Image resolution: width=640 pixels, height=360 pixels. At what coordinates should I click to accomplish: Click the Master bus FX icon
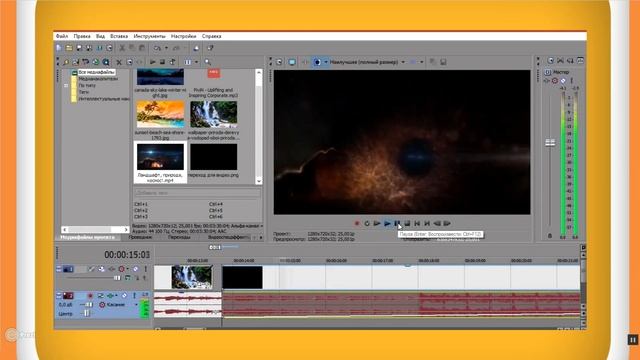pyautogui.click(x=548, y=81)
